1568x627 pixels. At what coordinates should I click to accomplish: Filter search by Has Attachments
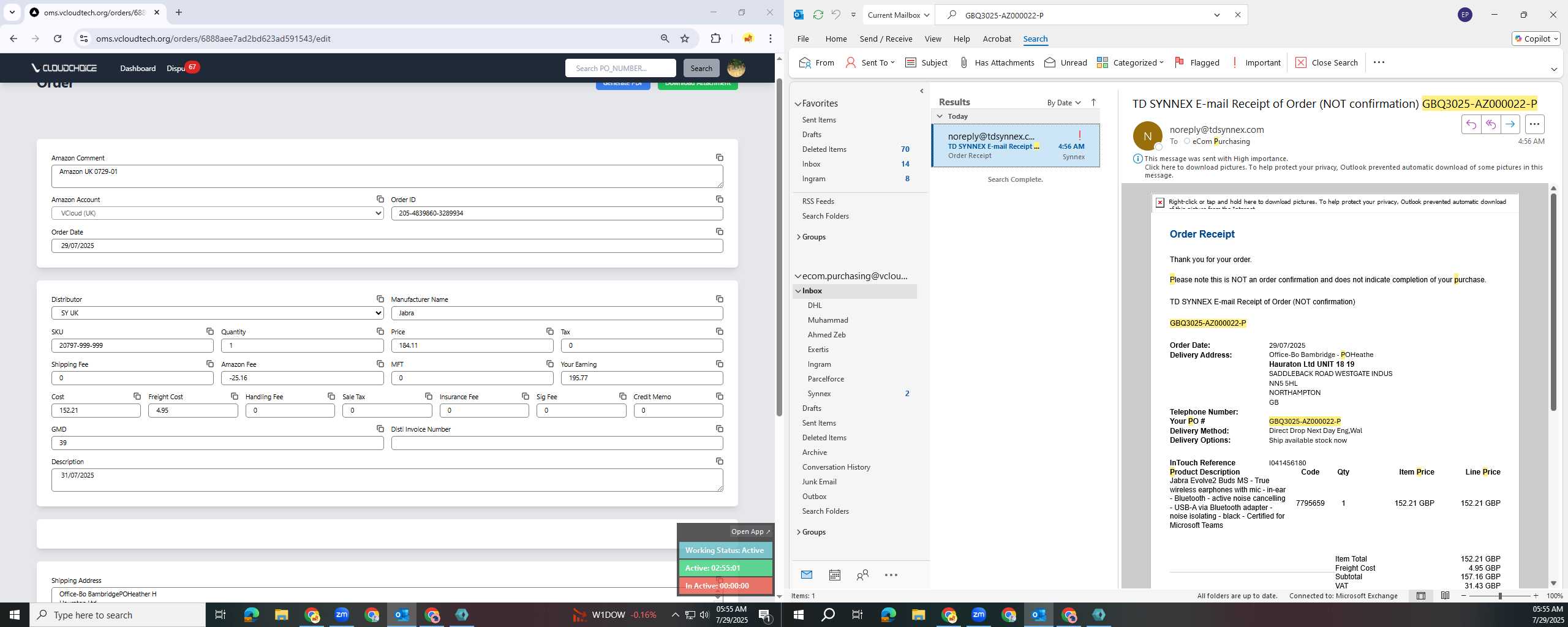(x=997, y=62)
